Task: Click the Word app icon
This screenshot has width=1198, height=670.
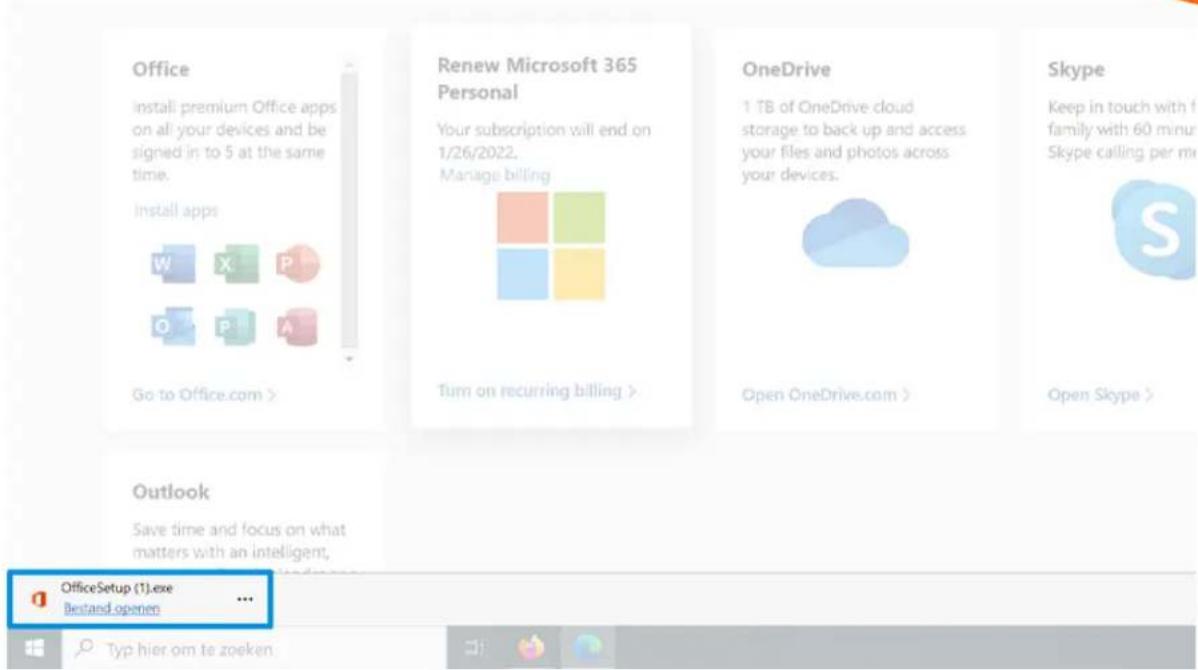Action: click(173, 264)
